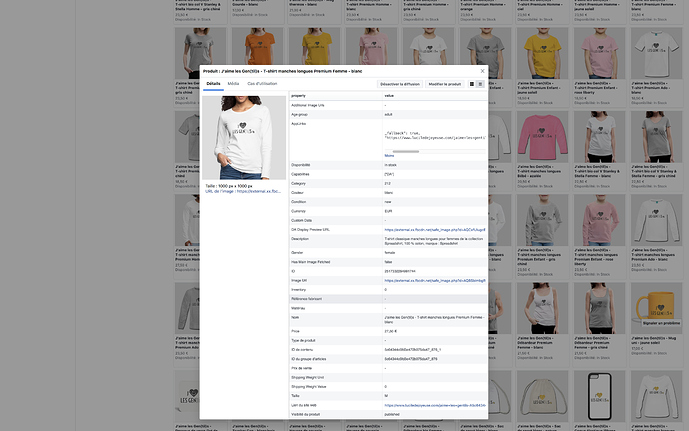689x431 pixels.
Task: Open the Média tab
Action: click(x=233, y=85)
